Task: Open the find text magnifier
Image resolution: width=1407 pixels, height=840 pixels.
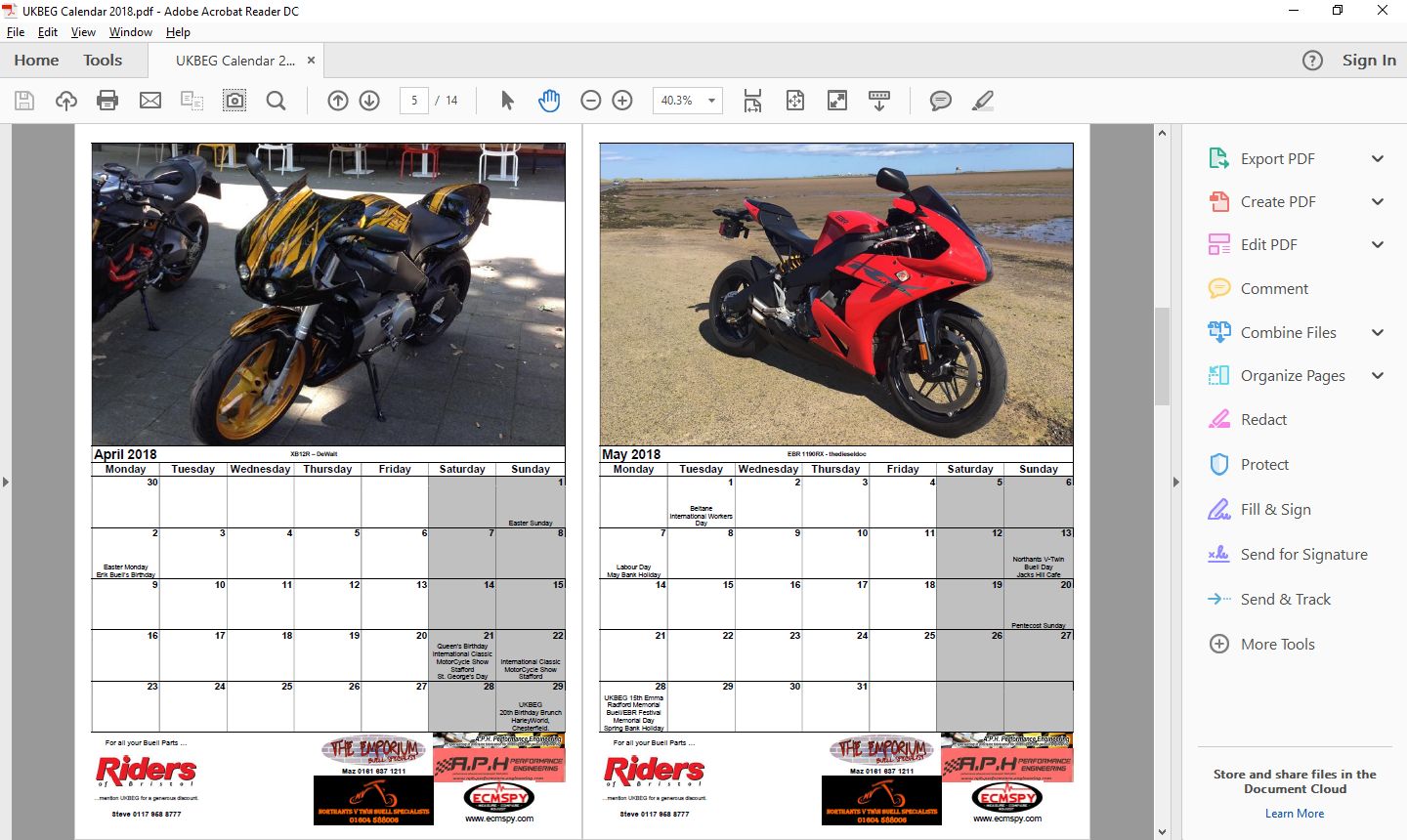Action: 277,101
